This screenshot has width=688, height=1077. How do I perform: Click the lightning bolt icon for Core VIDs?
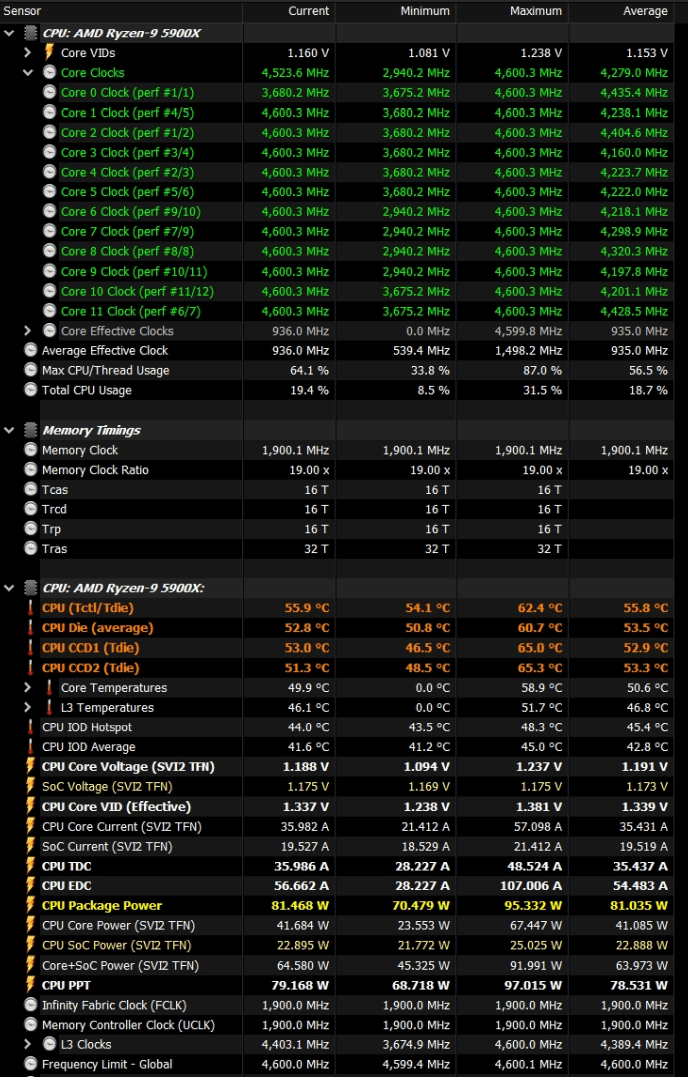(x=49, y=52)
